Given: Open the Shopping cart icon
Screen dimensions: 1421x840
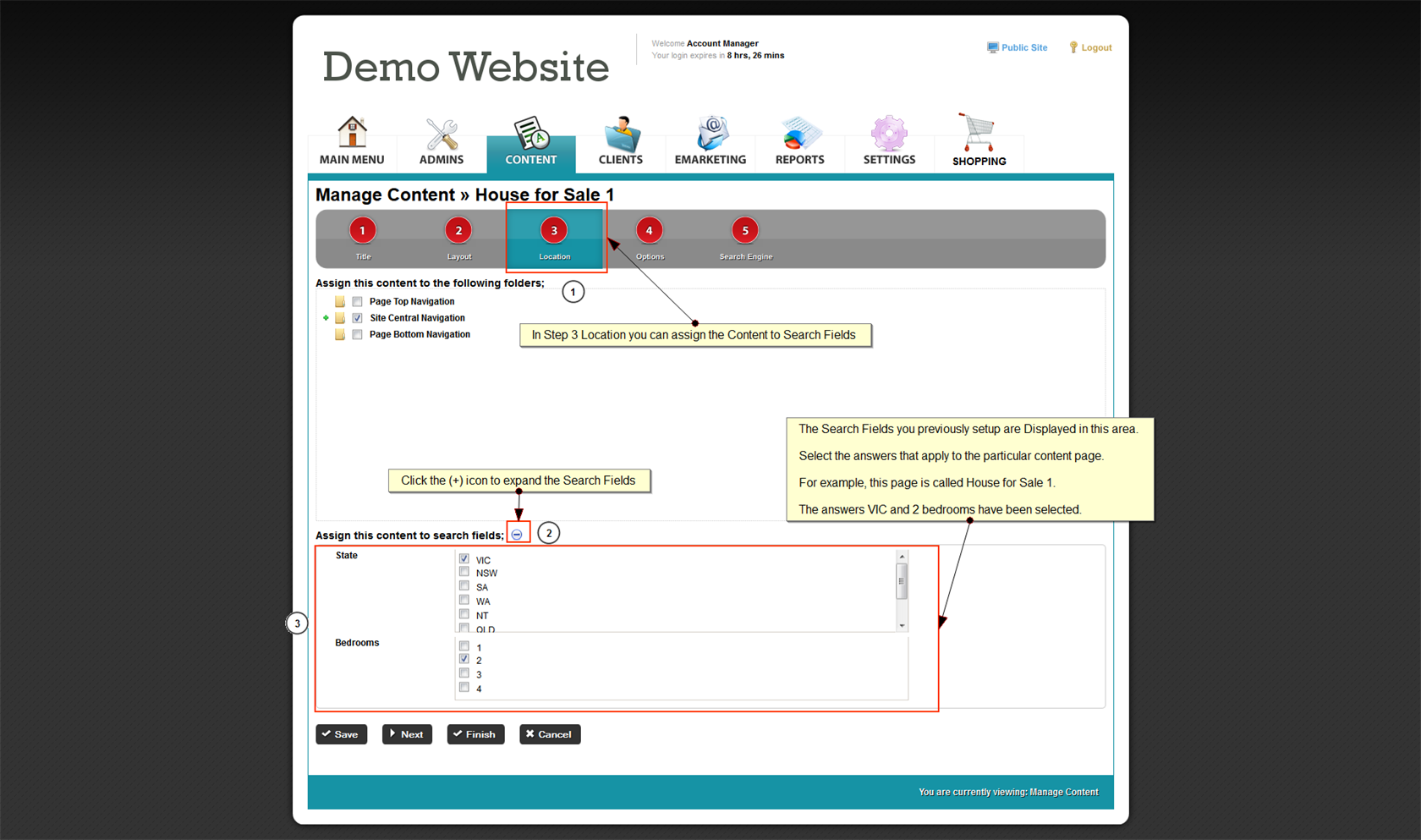Looking at the screenshot, I should pos(979,134).
